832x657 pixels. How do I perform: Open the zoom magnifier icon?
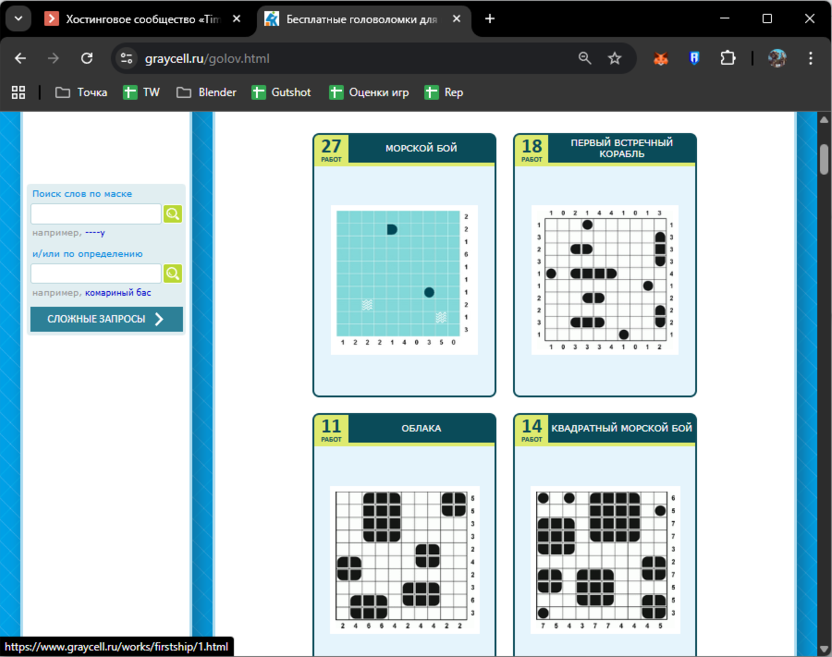(585, 58)
